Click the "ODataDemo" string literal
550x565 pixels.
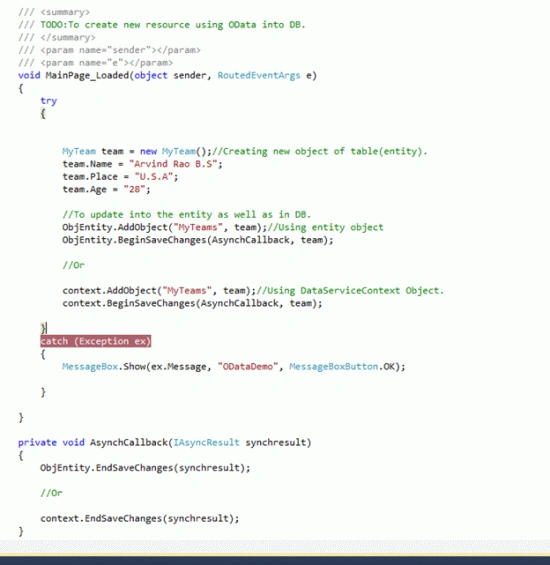point(248,367)
